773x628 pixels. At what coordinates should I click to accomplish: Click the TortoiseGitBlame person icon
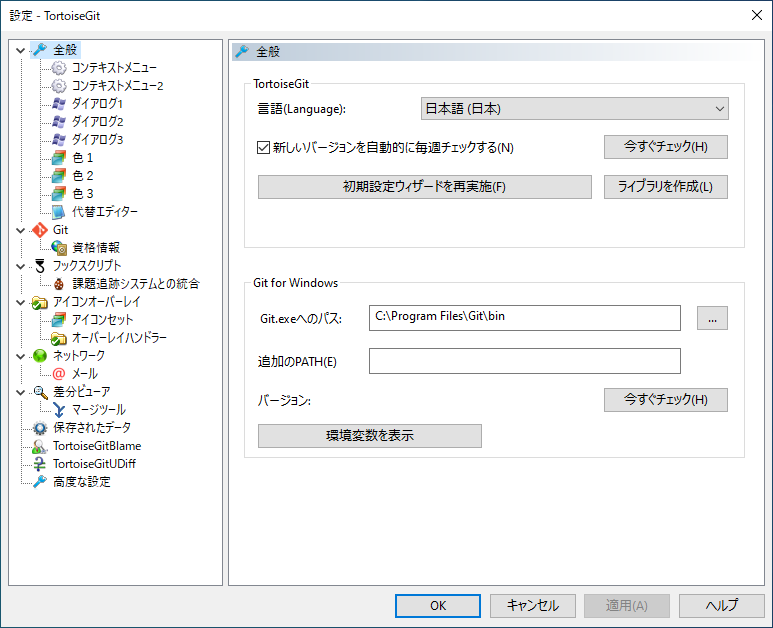click(39, 446)
